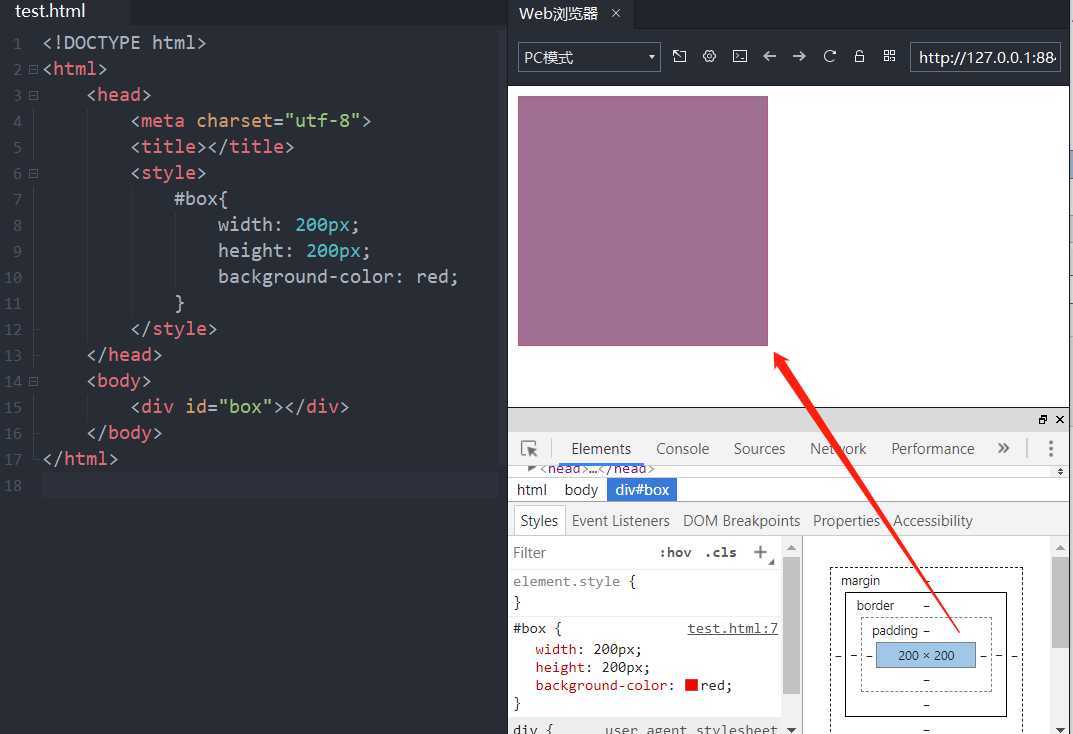Click the lock icon in browser toolbar
Screen dimensions: 1073x734
pos(859,56)
